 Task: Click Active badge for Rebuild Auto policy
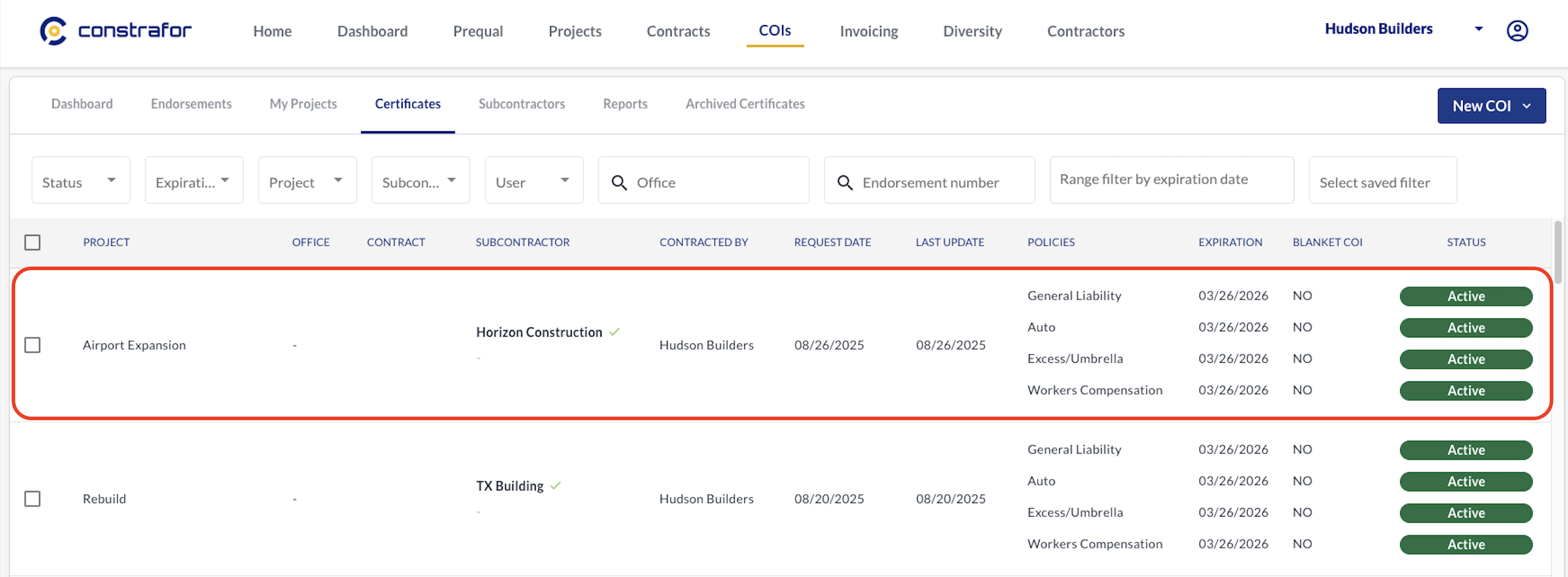[x=1466, y=482]
